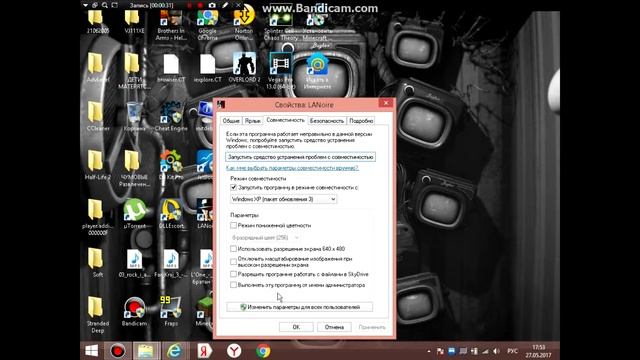
Task: Launch Google Chrome from desktop shortcut
Action: coord(207,25)
